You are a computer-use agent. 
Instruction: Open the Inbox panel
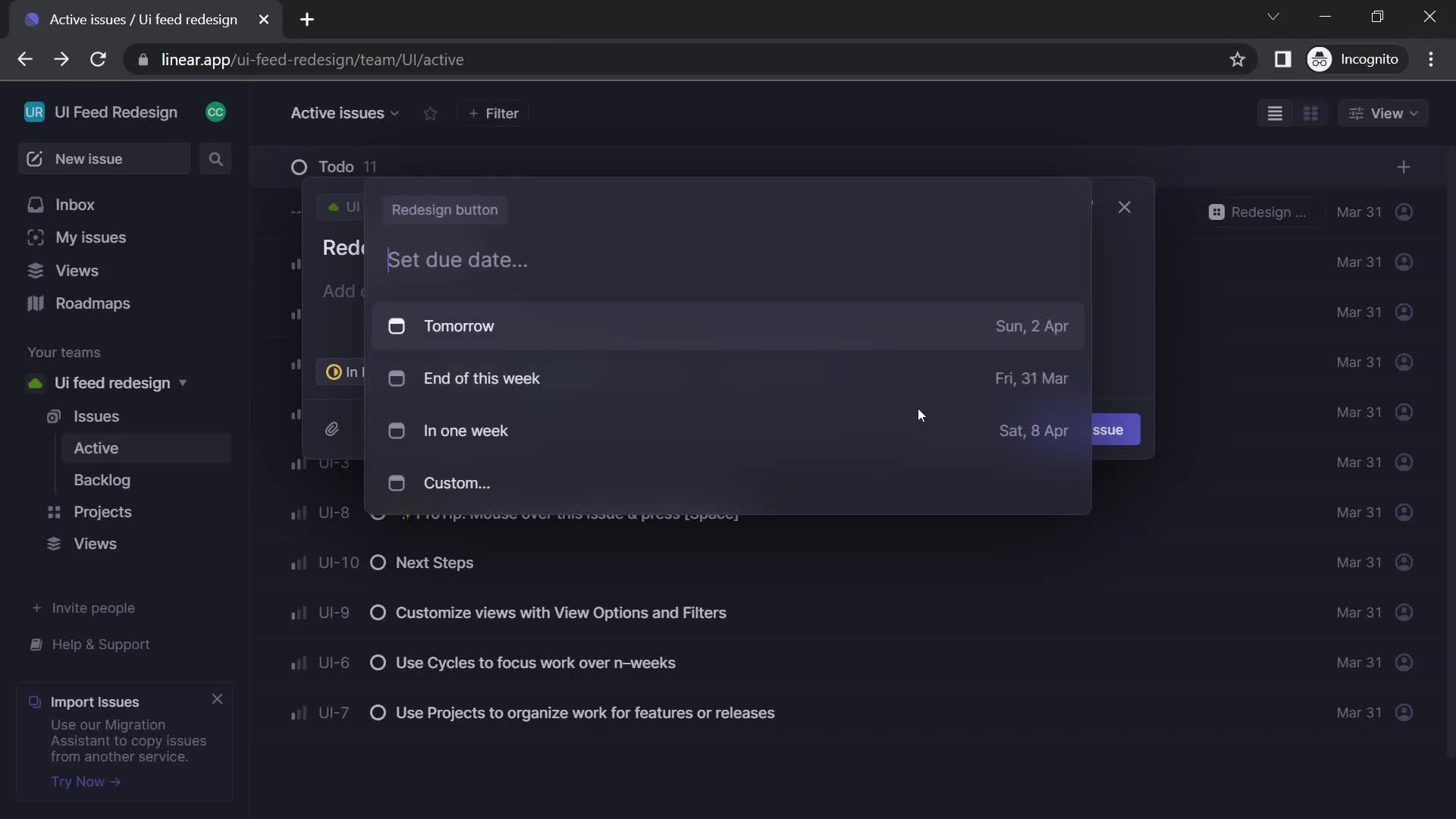point(74,204)
